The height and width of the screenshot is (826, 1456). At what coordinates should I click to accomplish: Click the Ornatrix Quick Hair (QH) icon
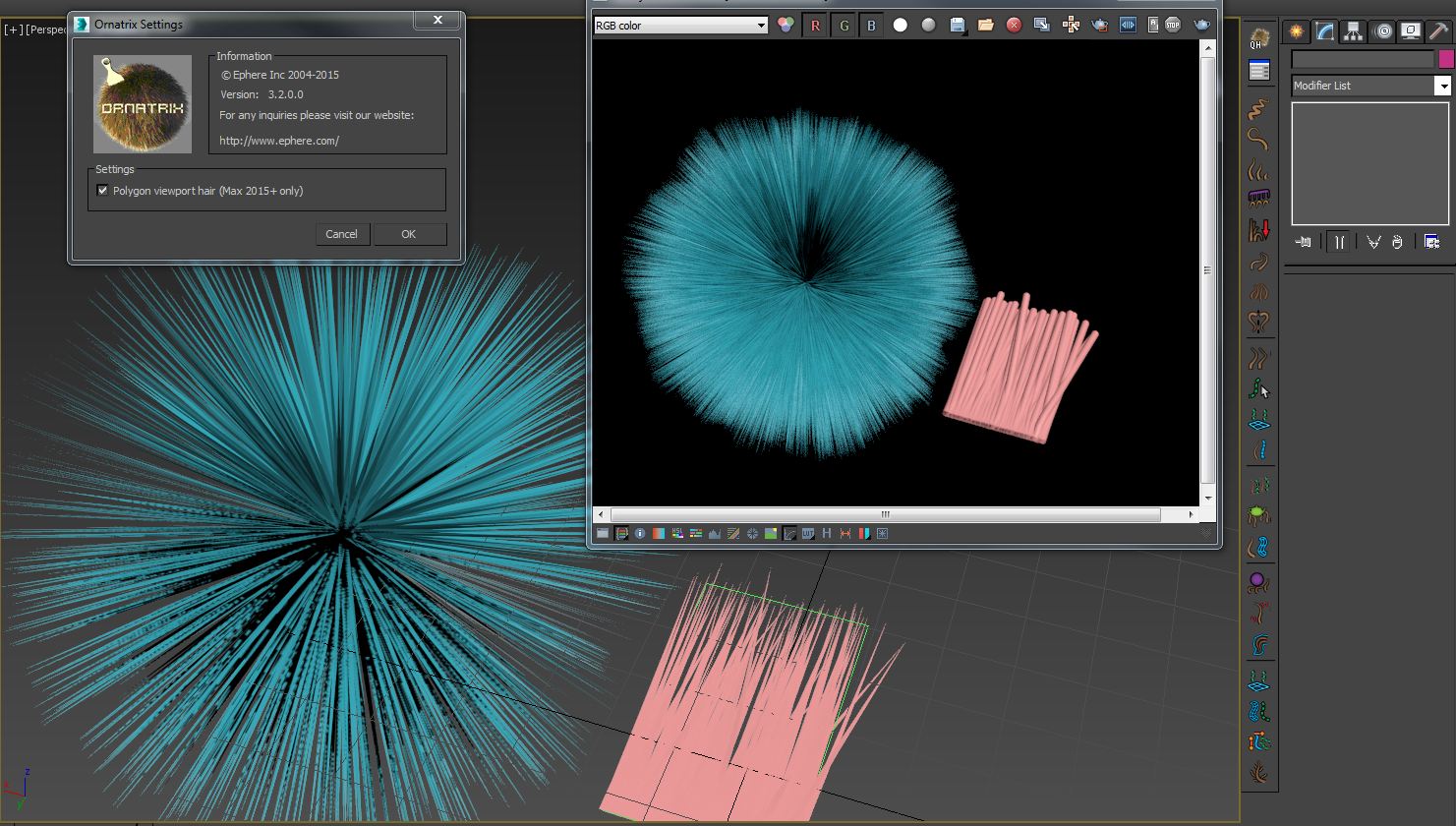coord(1258,37)
